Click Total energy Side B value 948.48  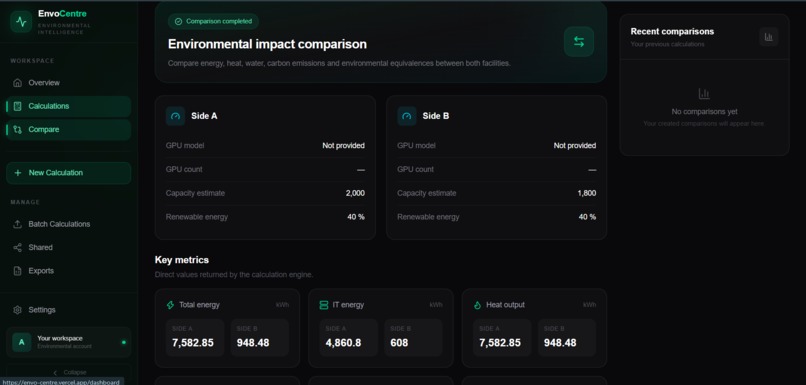(x=253, y=343)
